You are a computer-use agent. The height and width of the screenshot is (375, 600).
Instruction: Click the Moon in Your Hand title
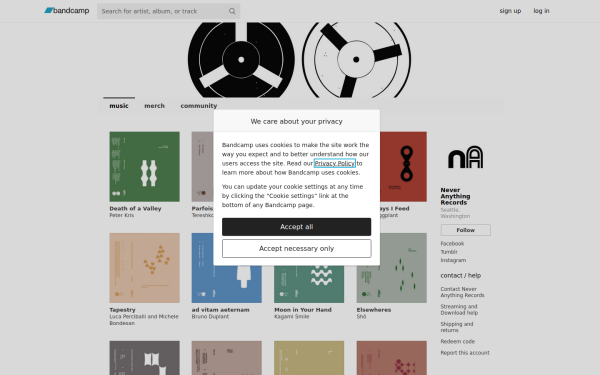coord(303,310)
